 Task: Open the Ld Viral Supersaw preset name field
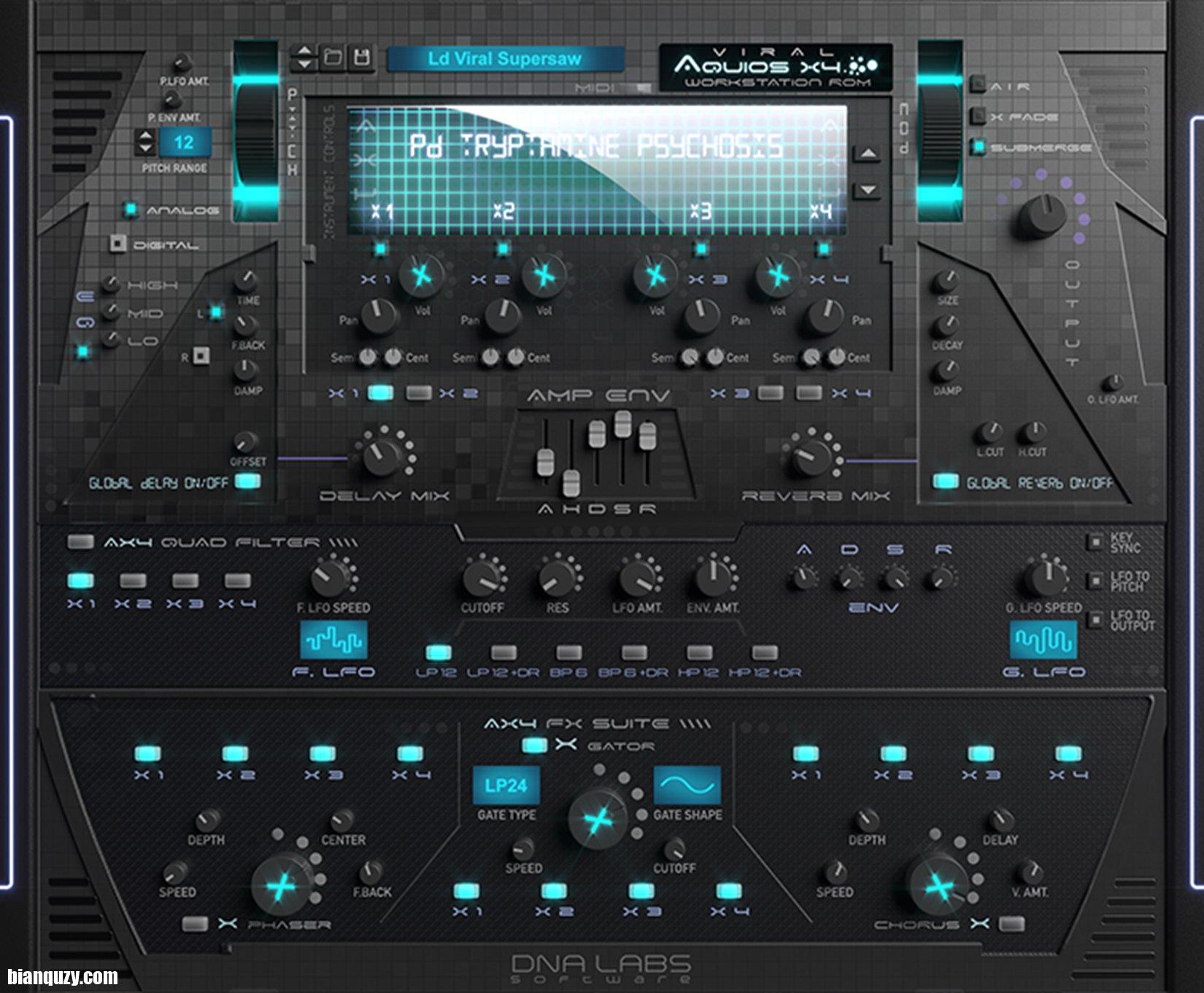505,59
